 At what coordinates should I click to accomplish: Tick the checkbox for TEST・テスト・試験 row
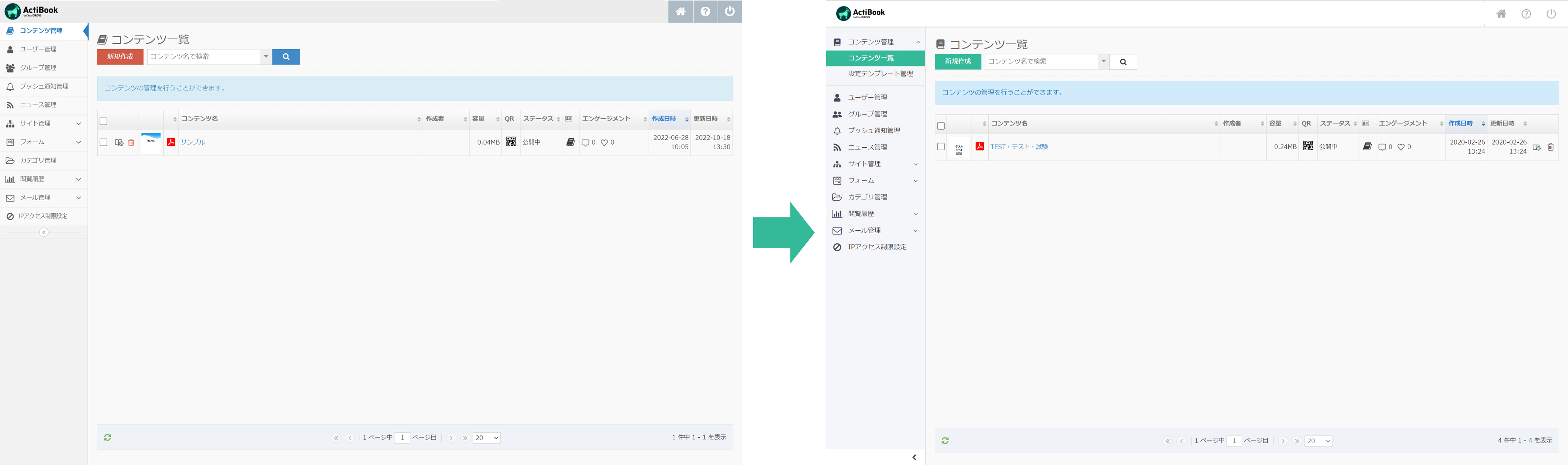(x=941, y=147)
